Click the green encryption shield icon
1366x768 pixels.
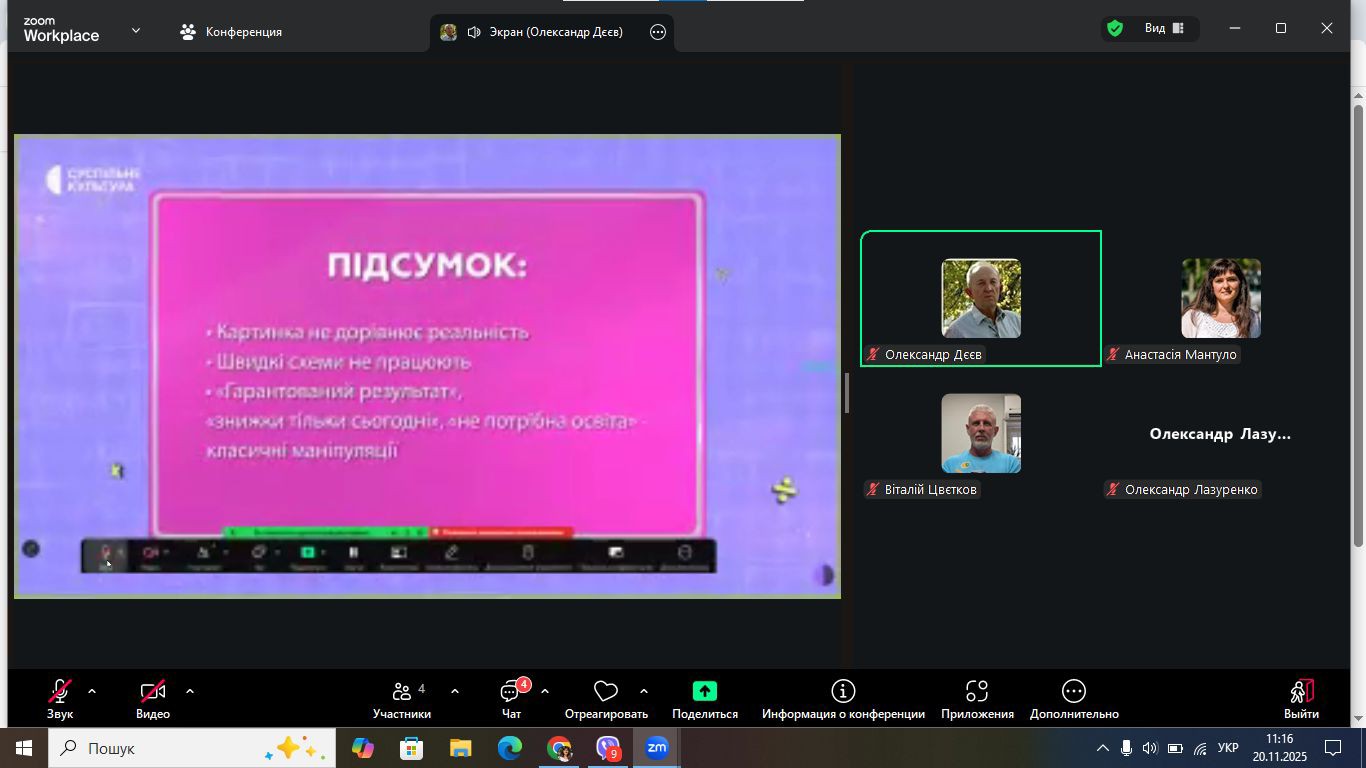point(1114,29)
